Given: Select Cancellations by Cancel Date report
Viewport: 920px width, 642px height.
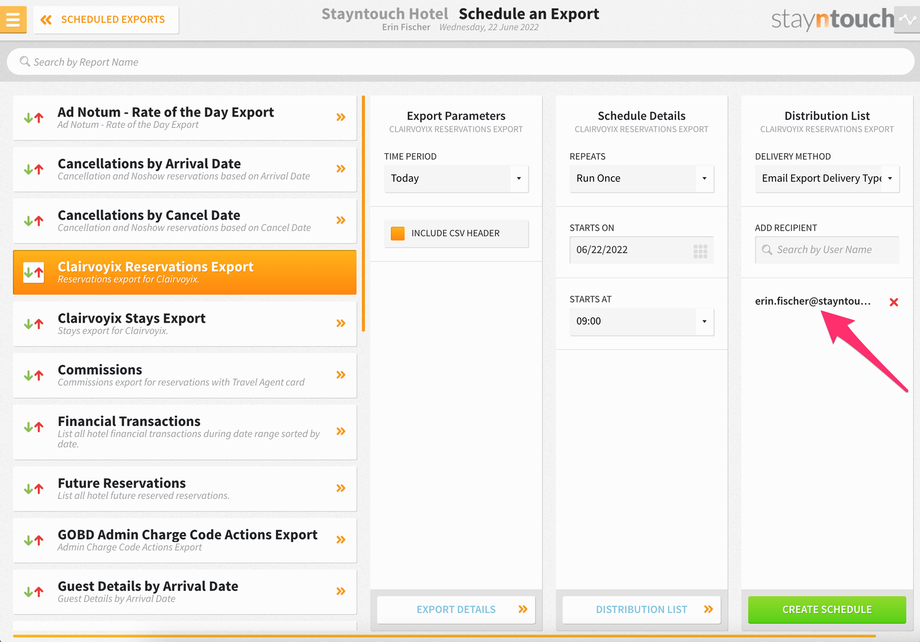Looking at the screenshot, I should pos(184,221).
